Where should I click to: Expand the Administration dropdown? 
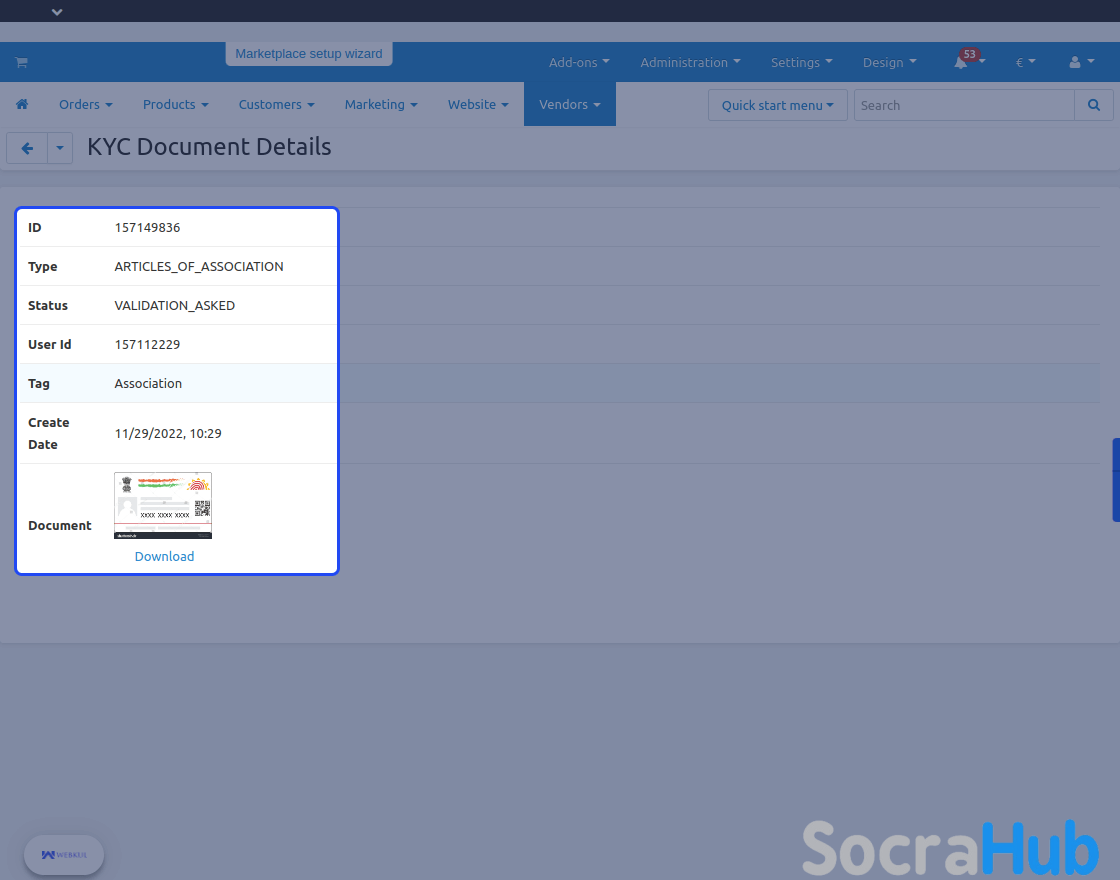690,62
